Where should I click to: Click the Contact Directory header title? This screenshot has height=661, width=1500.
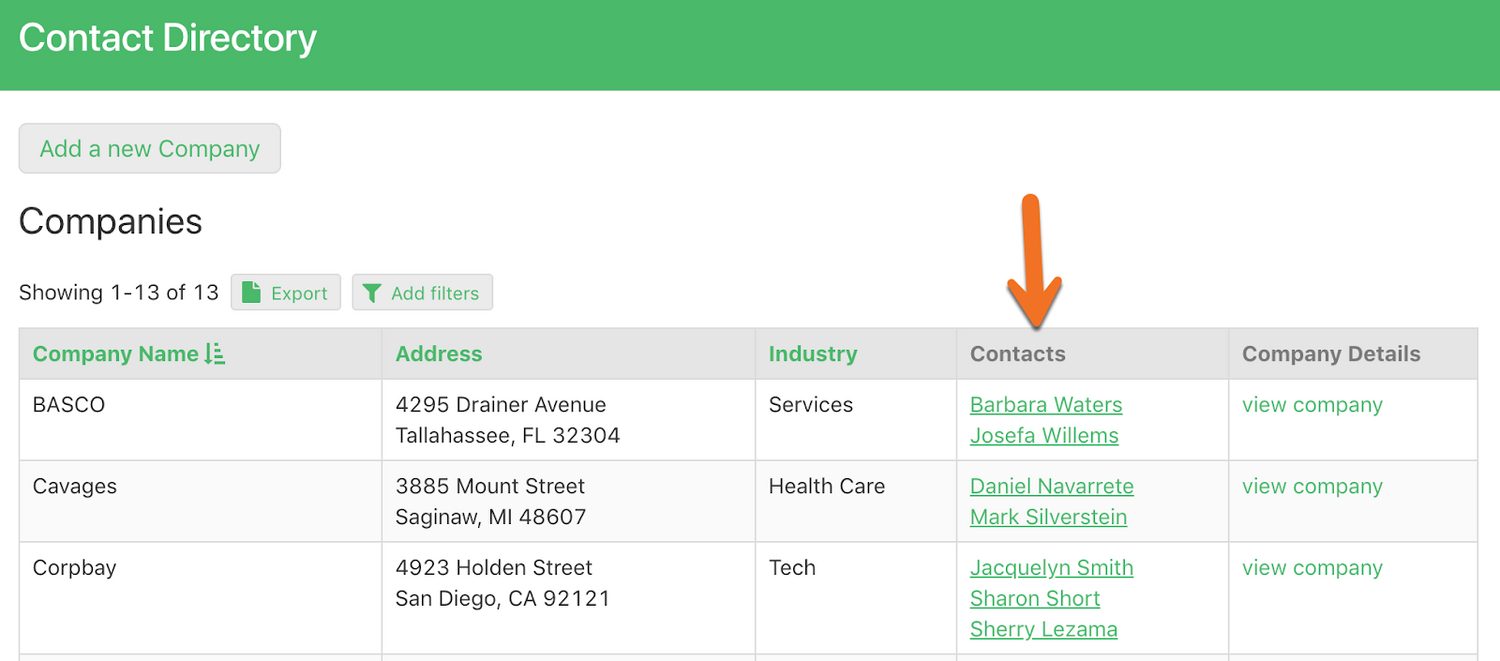168,38
